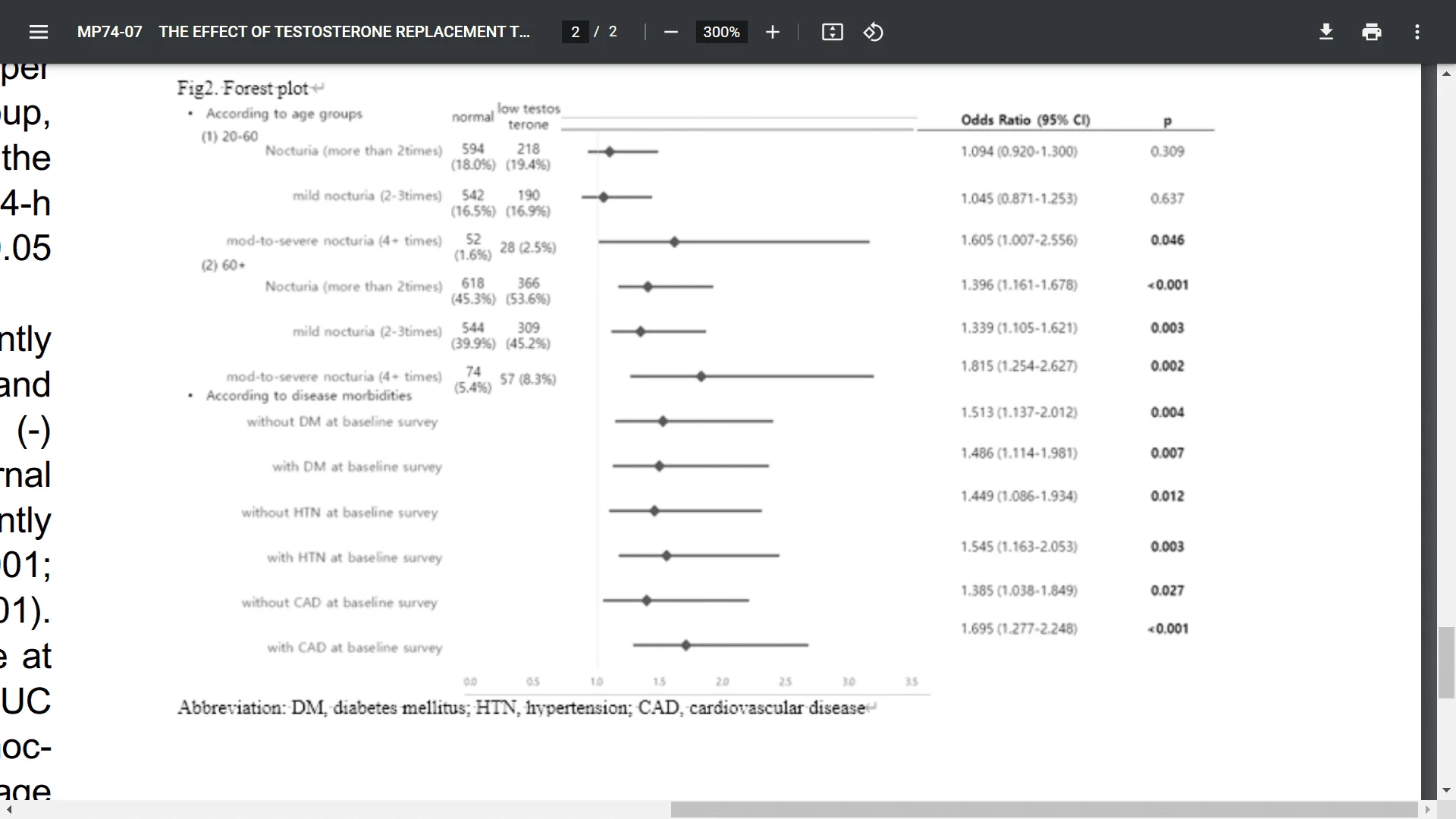Viewport: 1456px width, 819px height.
Task: Click the '(2) 60+' age group label
Action: click(223, 265)
